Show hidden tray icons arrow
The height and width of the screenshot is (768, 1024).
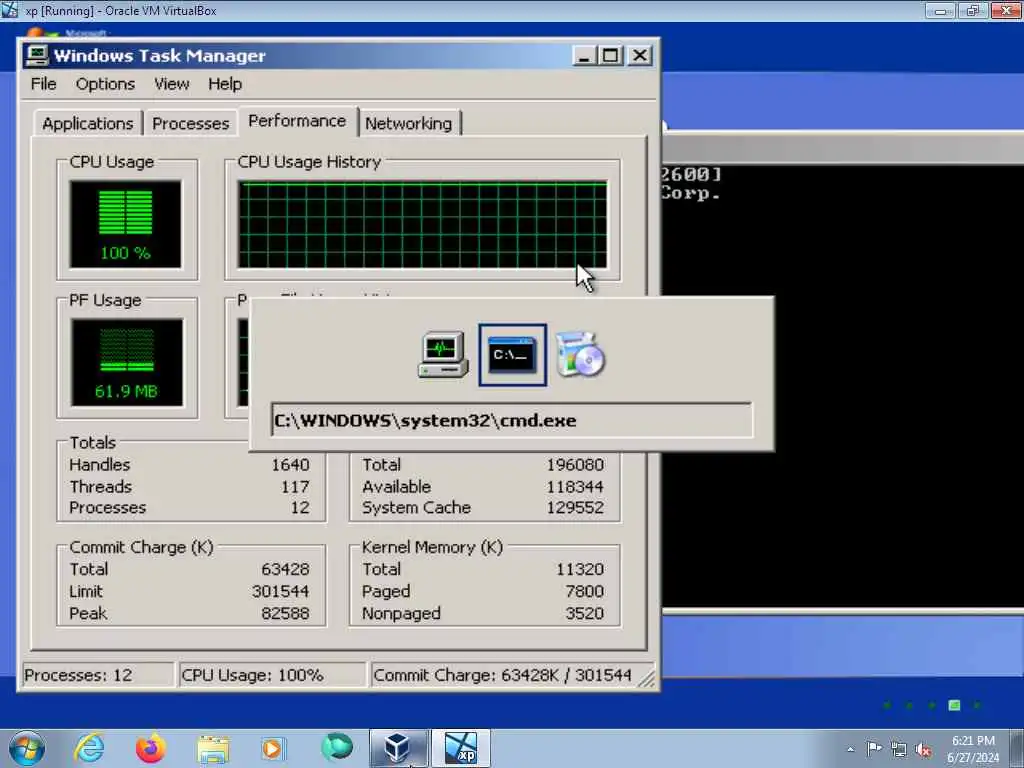tap(850, 749)
